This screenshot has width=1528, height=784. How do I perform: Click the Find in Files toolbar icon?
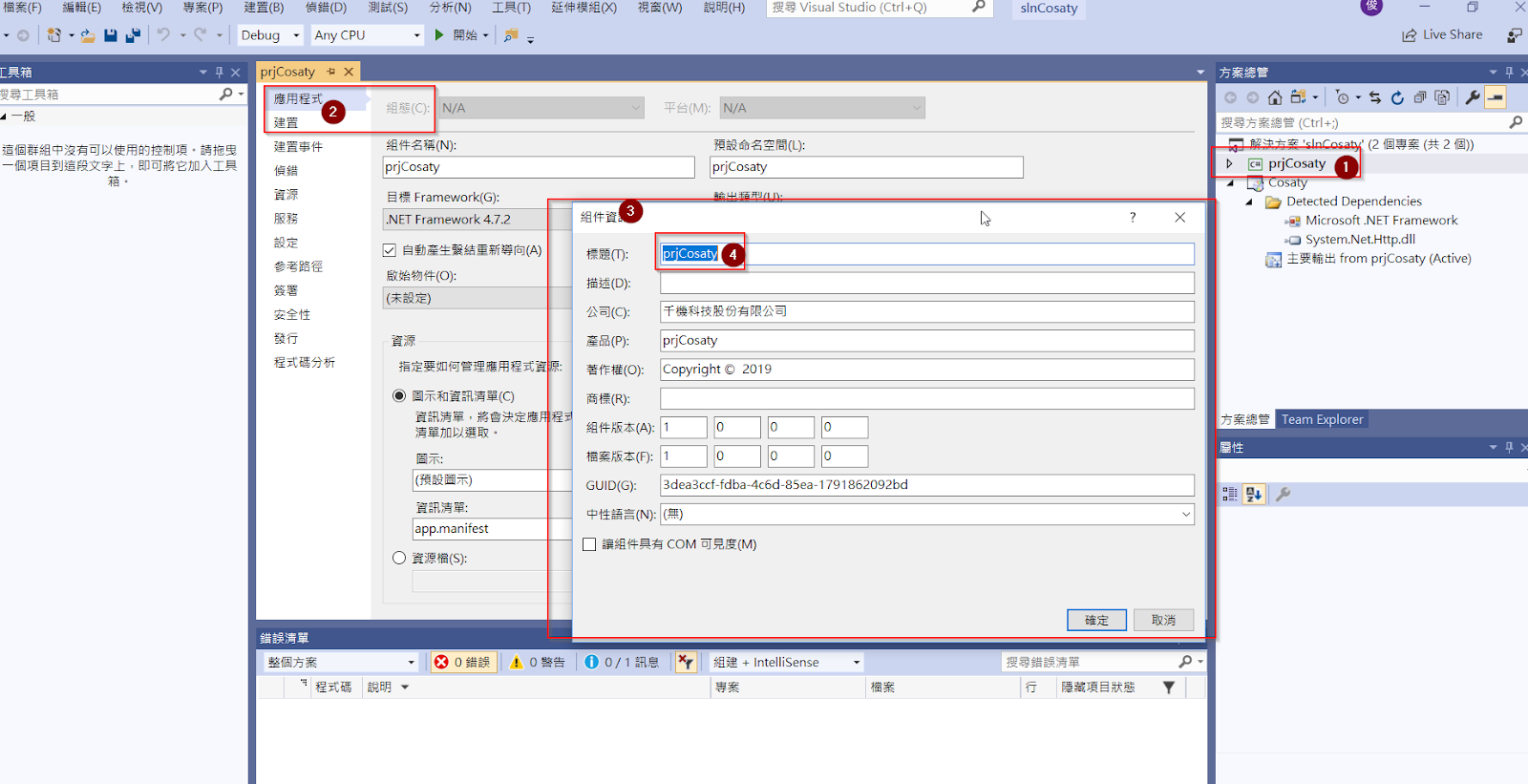[511, 35]
